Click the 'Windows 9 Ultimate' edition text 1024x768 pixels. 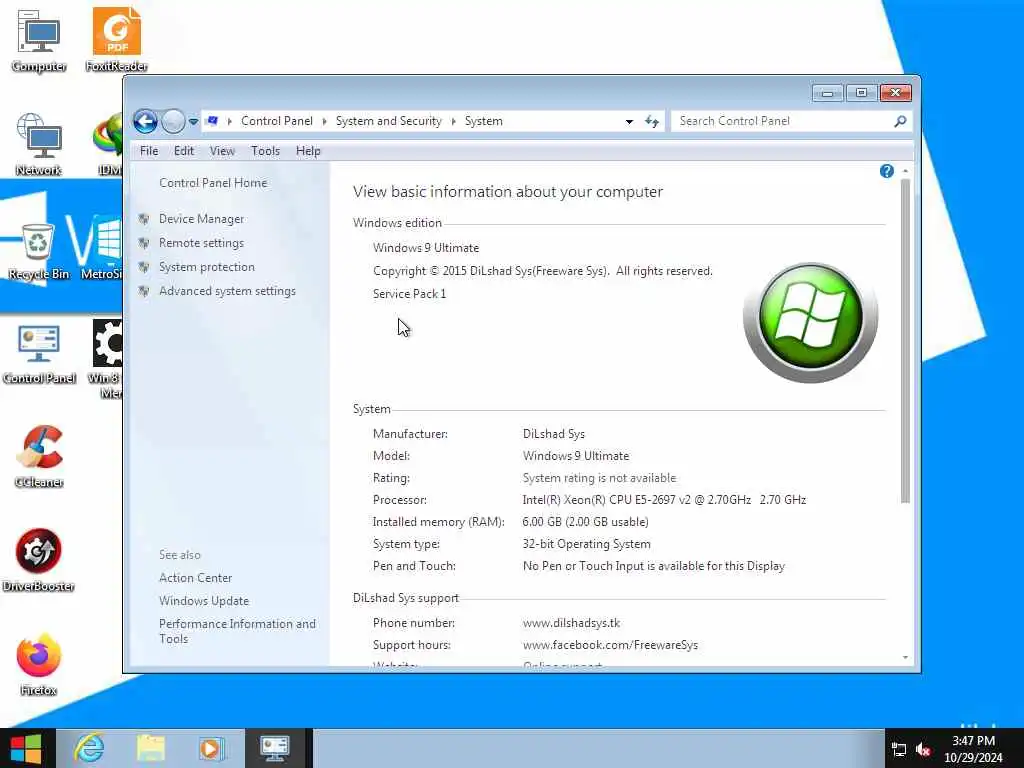(x=426, y=248)
